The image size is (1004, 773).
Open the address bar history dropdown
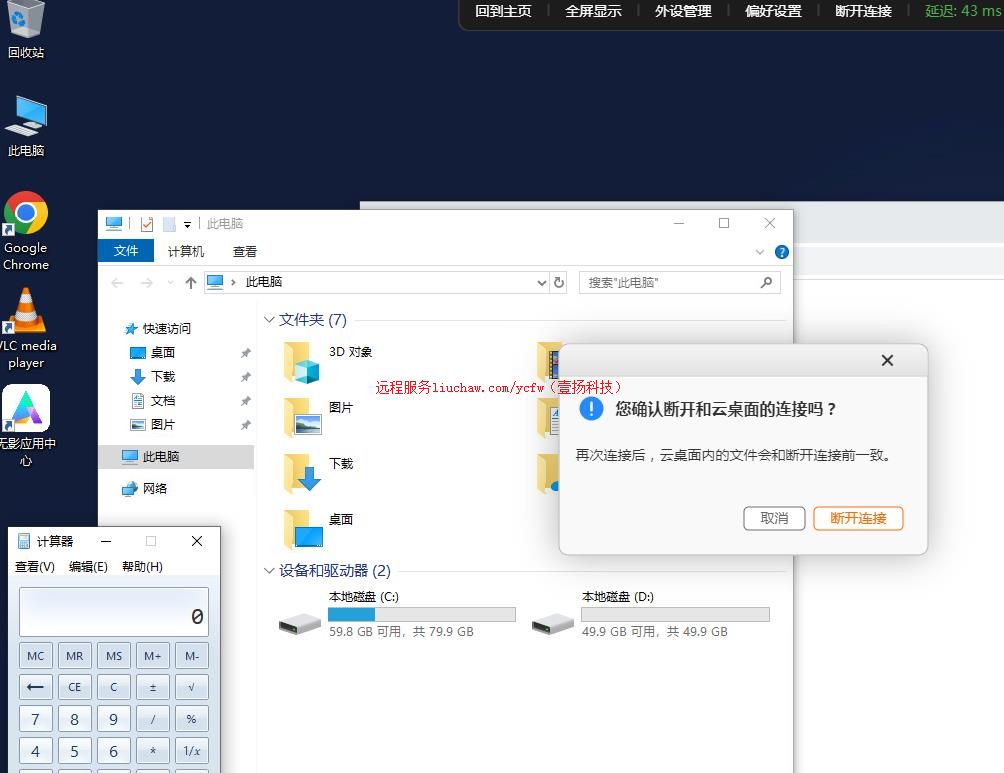pos(542,283)
